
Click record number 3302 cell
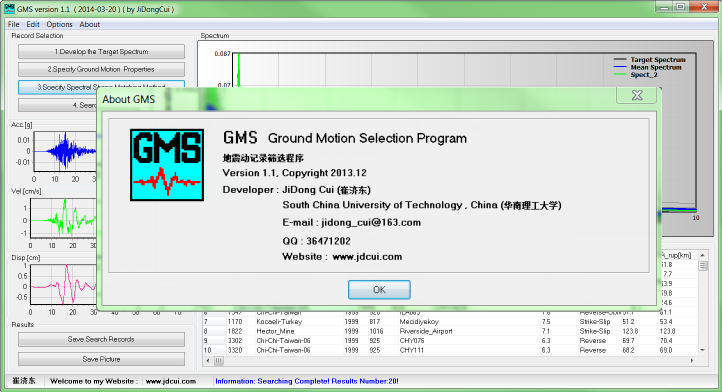(235, 341)
